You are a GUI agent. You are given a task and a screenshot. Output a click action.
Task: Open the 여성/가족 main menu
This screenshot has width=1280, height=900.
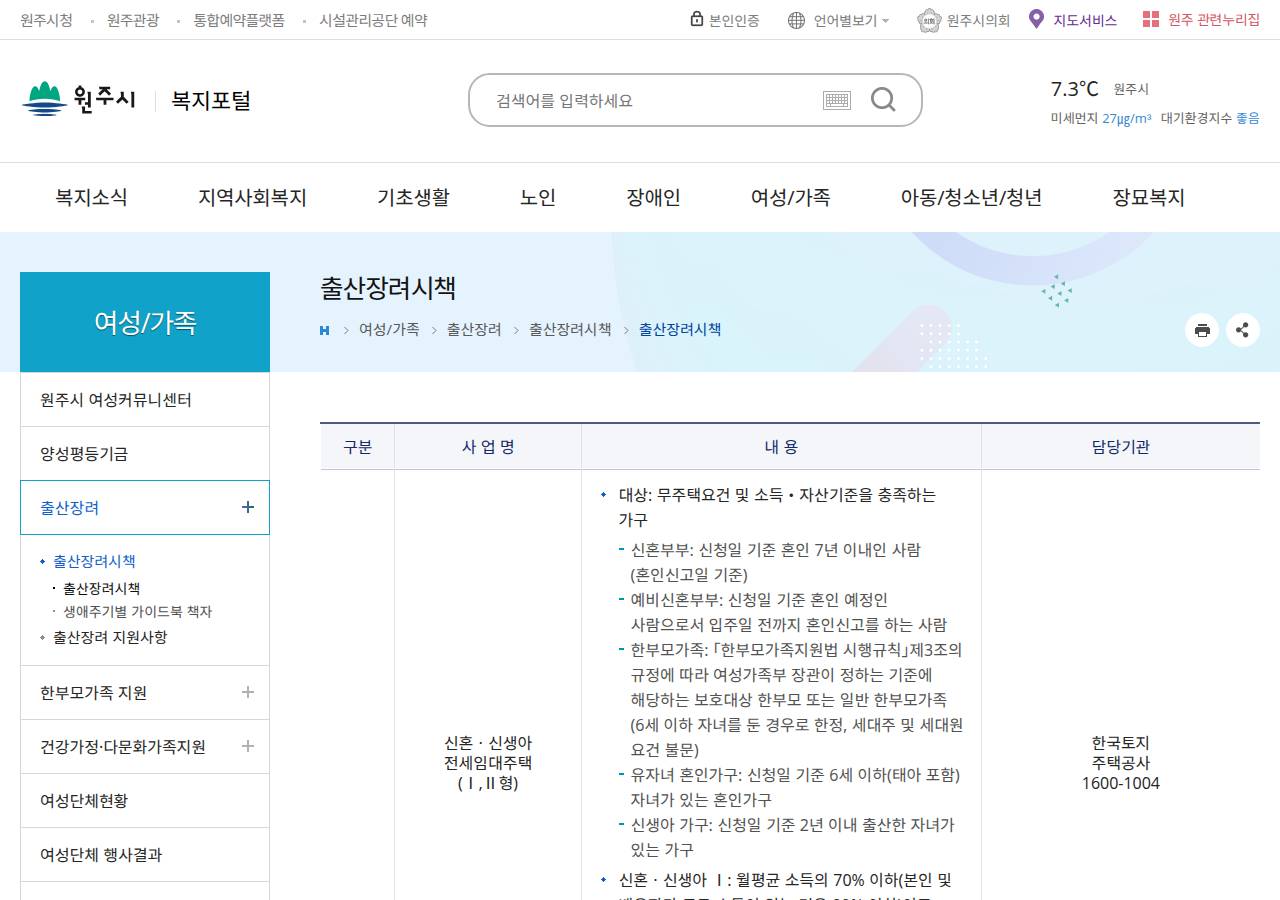[x=790, y=197]
